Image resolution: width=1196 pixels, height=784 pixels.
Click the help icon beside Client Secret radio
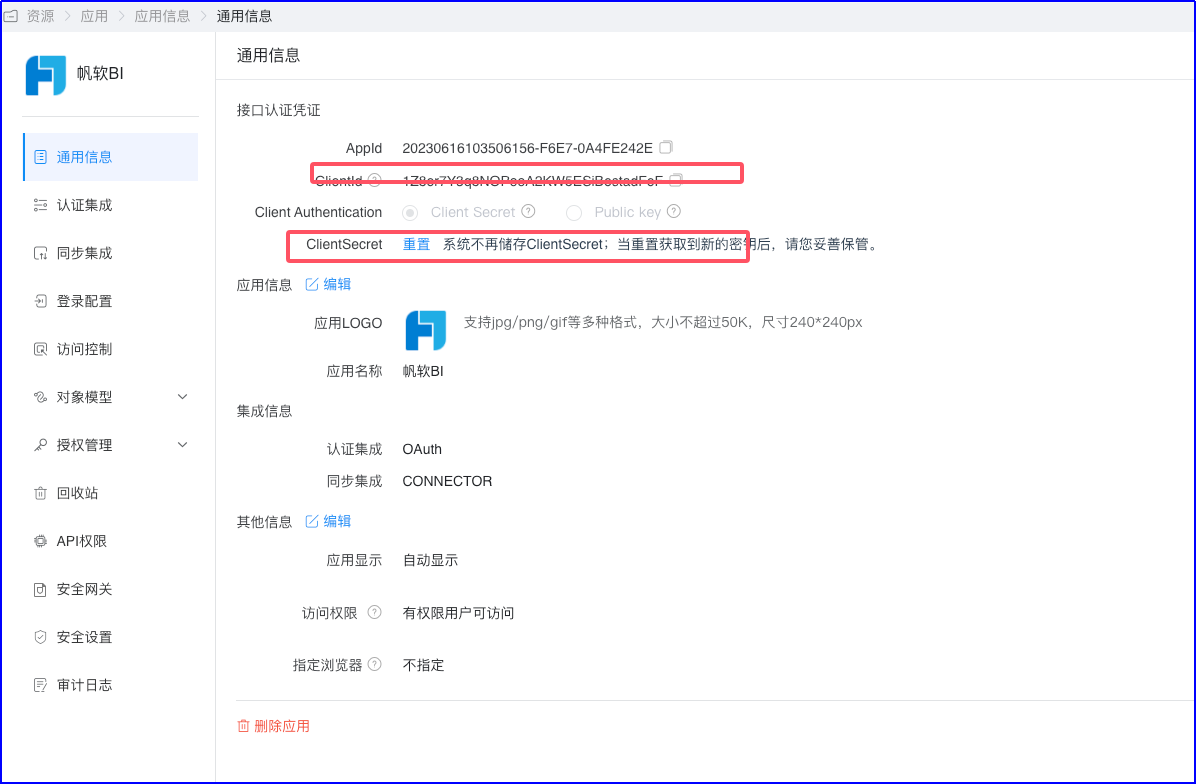(x=528, y=211)
